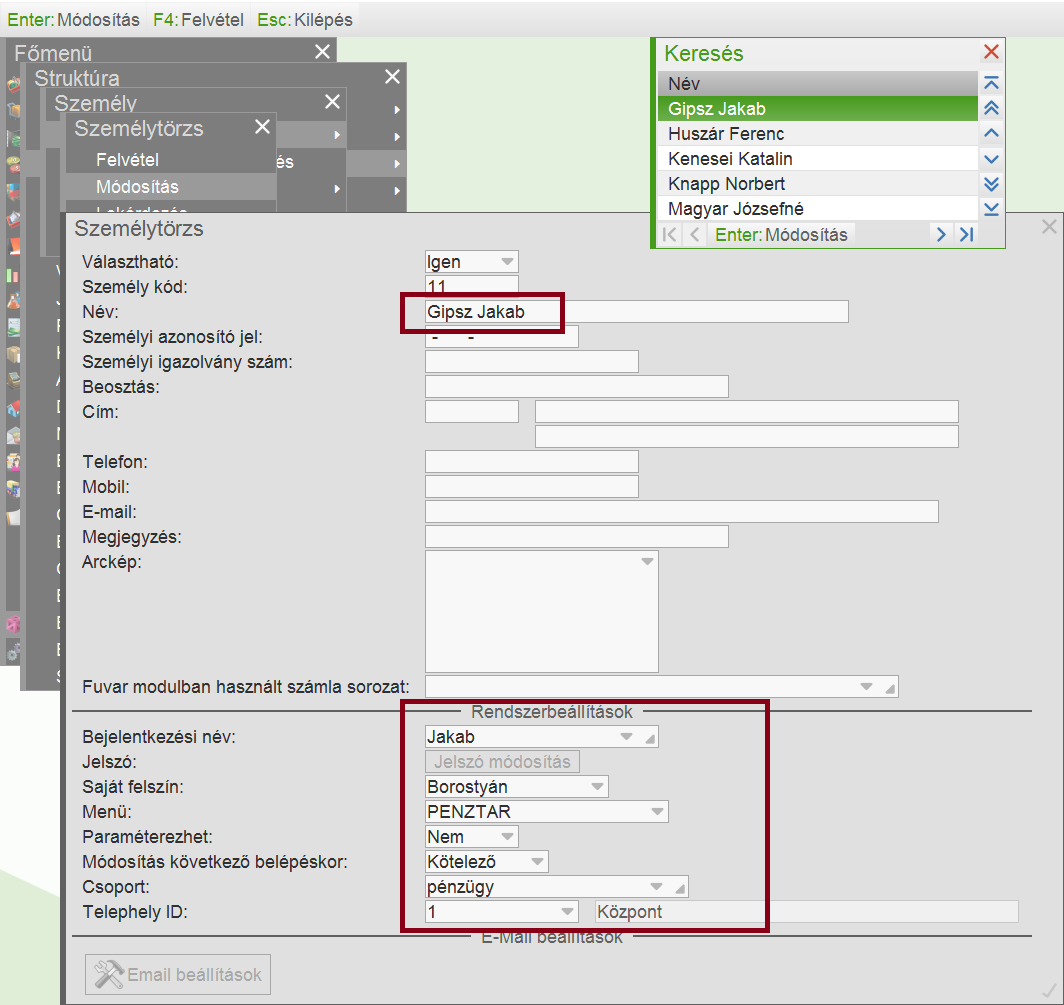1064x1005 pixels.
Task: Close the Keresés search panel
Action: 991,52
